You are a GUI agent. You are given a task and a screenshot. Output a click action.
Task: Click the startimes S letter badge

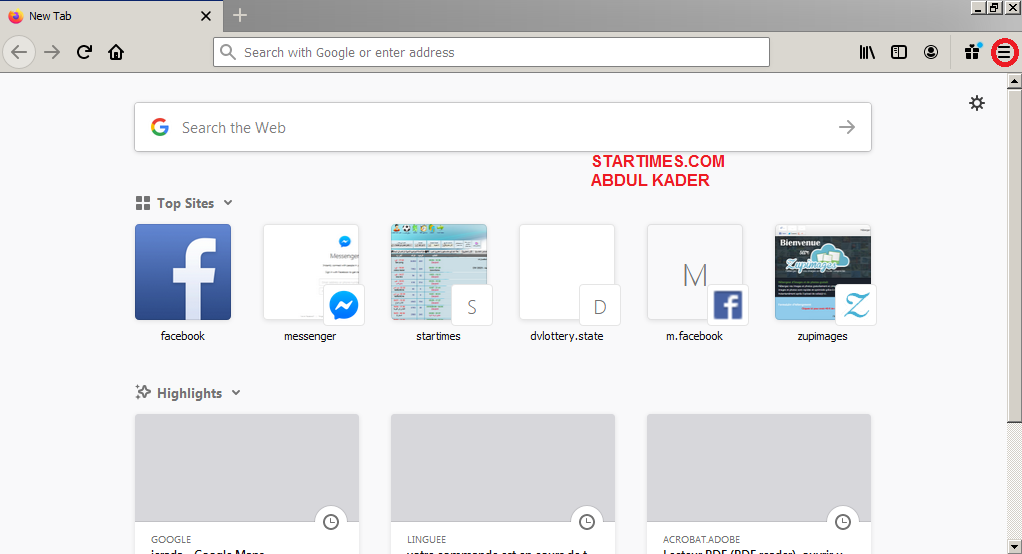click(x=472, y=306)
